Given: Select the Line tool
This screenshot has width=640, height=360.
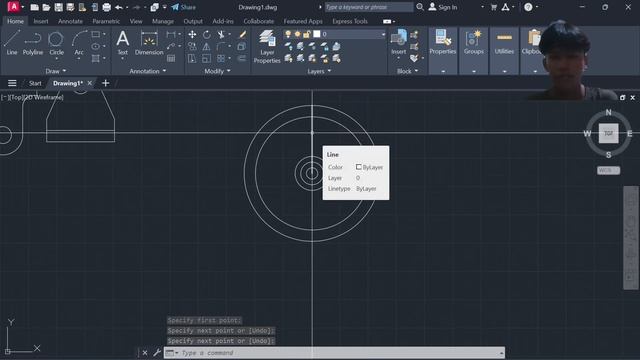Looking at the screenshot, I should tap(12, 42).
